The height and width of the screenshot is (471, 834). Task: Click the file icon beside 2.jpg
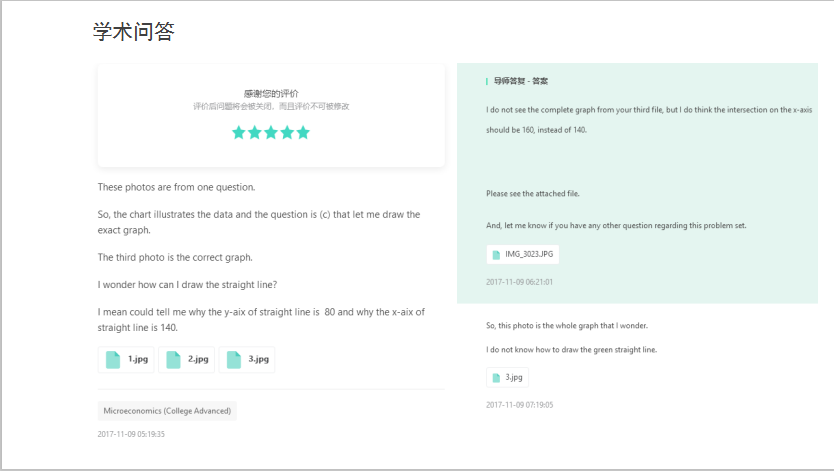click(173, 360)
